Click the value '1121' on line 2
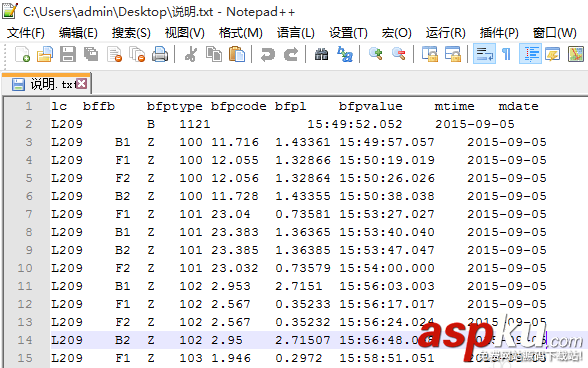This screenshot has height=368, width=588. pyautogui.click(x=195, y=124)
